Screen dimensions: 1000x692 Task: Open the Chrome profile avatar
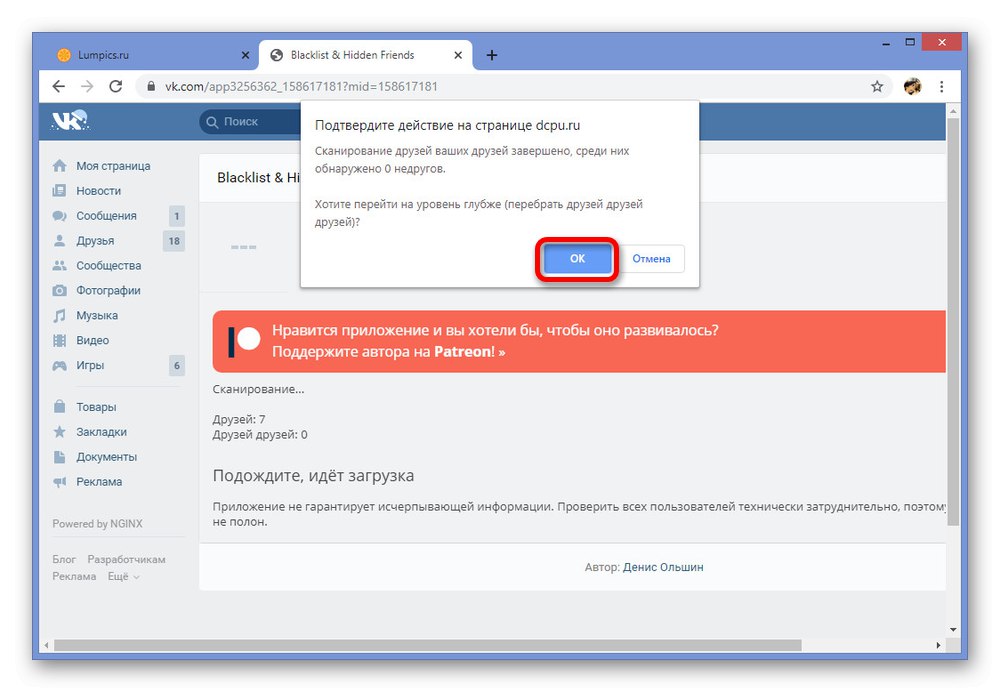click(x=913, y=86)
